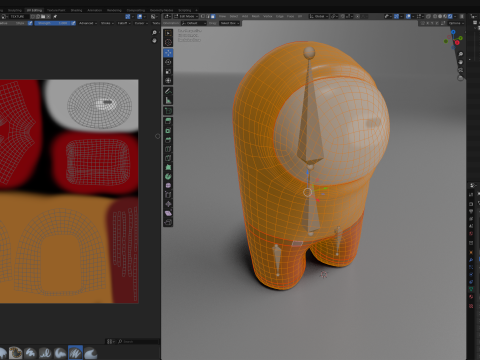The width and height of the screenshot is (480, 360).
Task: Switch to the Animation workspace tab
Action: click(94, 10)
